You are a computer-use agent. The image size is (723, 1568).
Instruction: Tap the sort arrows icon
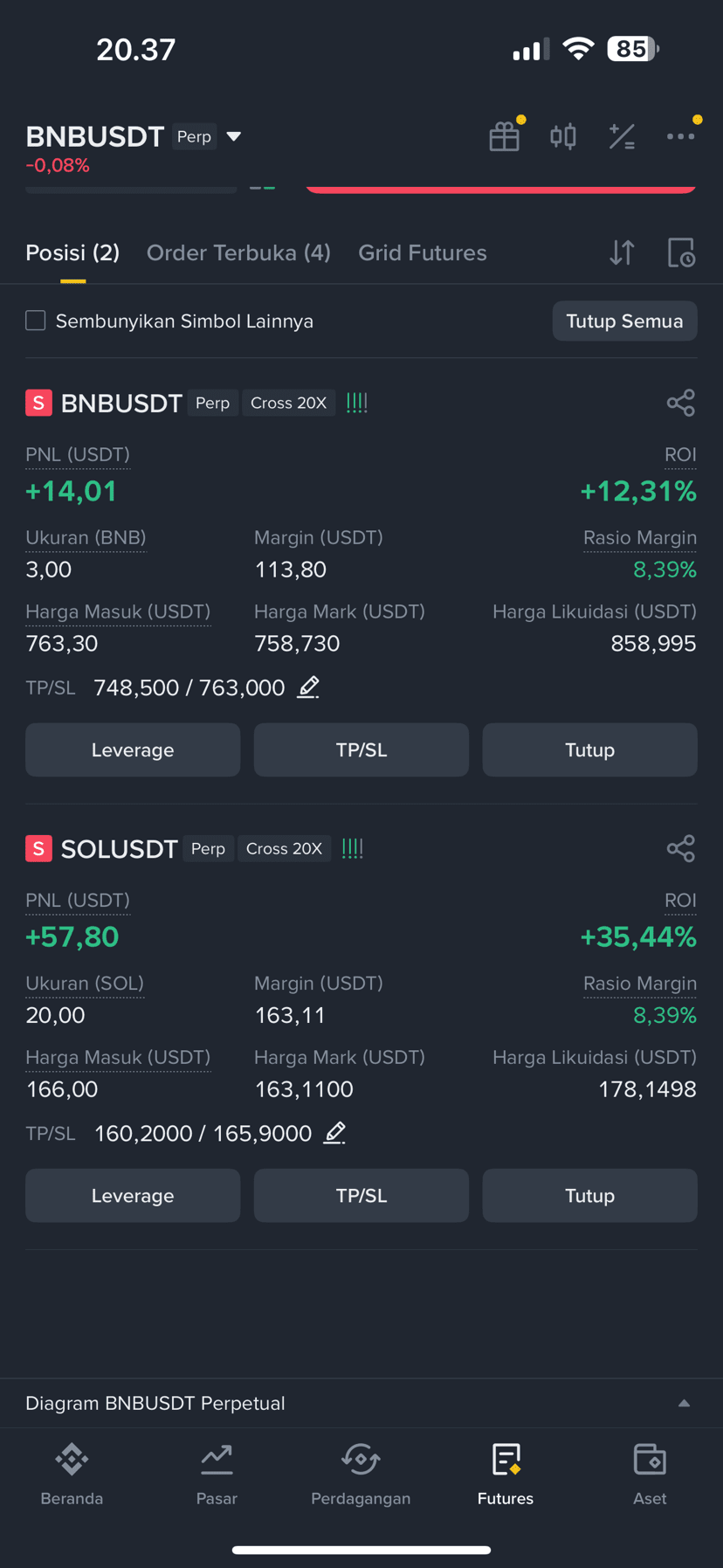(x=622, y=252)
